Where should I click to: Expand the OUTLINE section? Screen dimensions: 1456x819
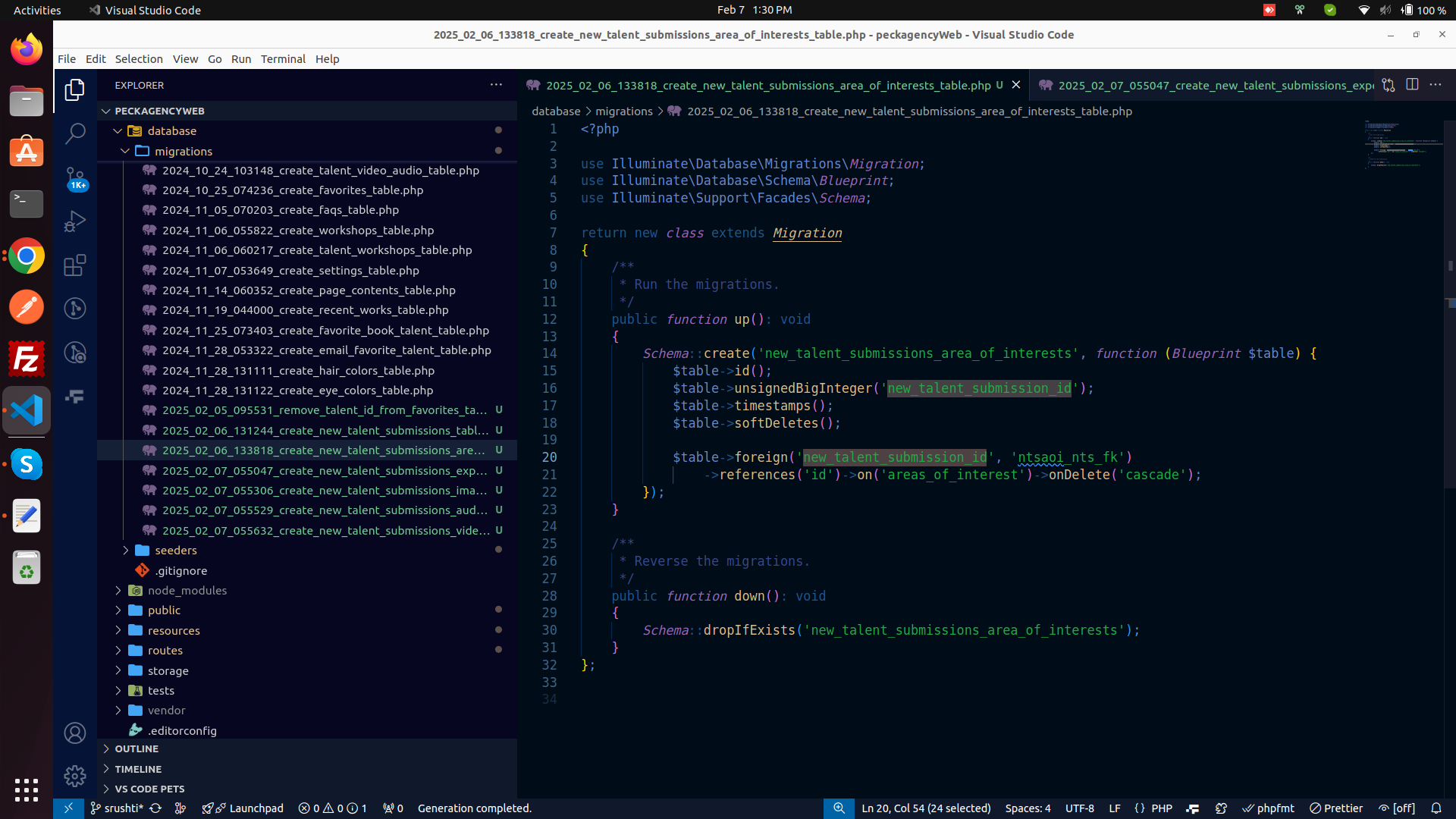(136, 748)
